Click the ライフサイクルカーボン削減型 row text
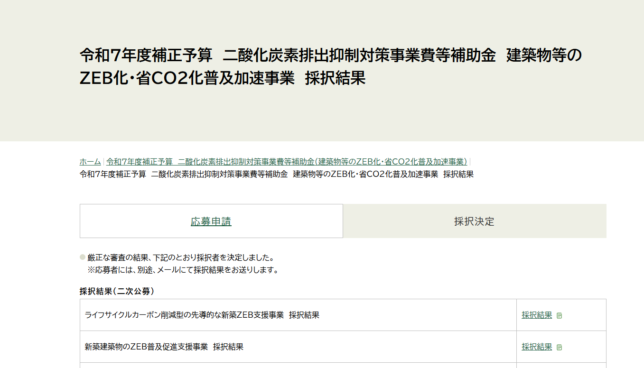Viewport: 644px width, 368px height. coord(202,315)
